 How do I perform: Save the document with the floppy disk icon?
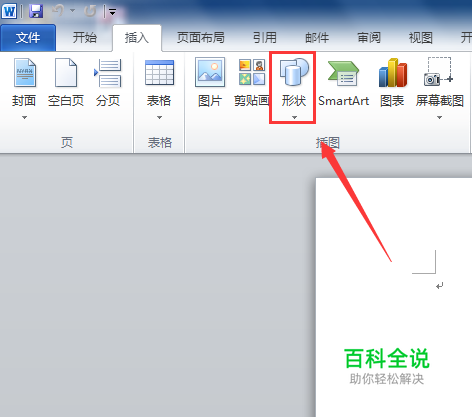click(x=36, y=11)
